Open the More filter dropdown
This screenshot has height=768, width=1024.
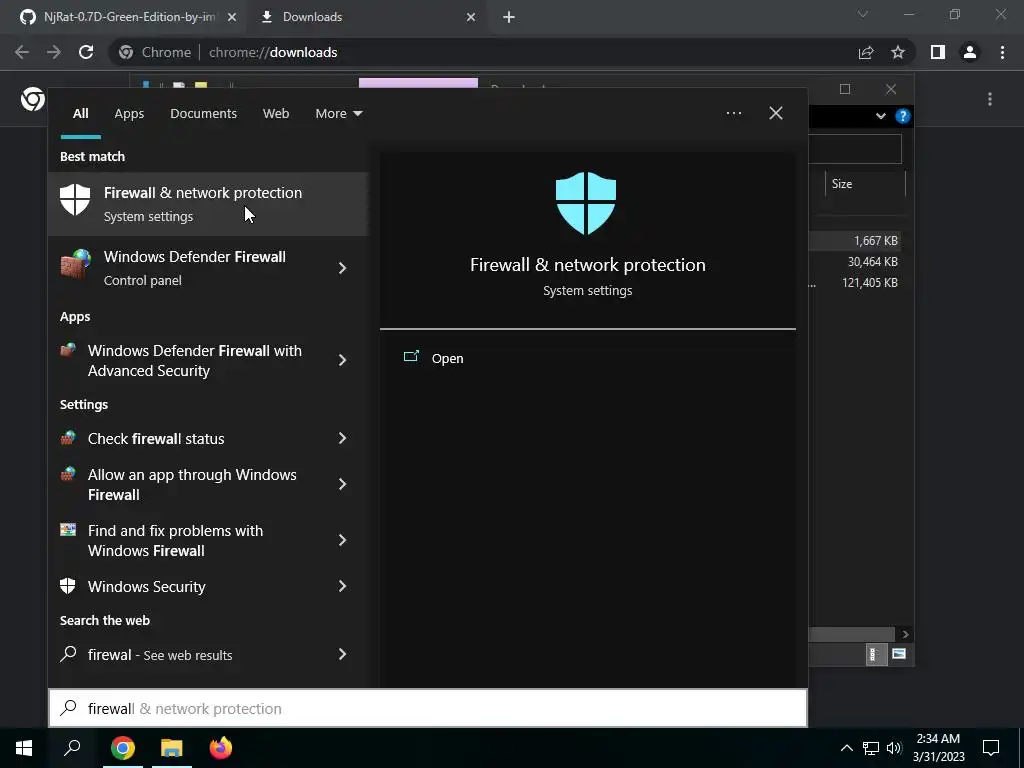(x=338, y=114)
